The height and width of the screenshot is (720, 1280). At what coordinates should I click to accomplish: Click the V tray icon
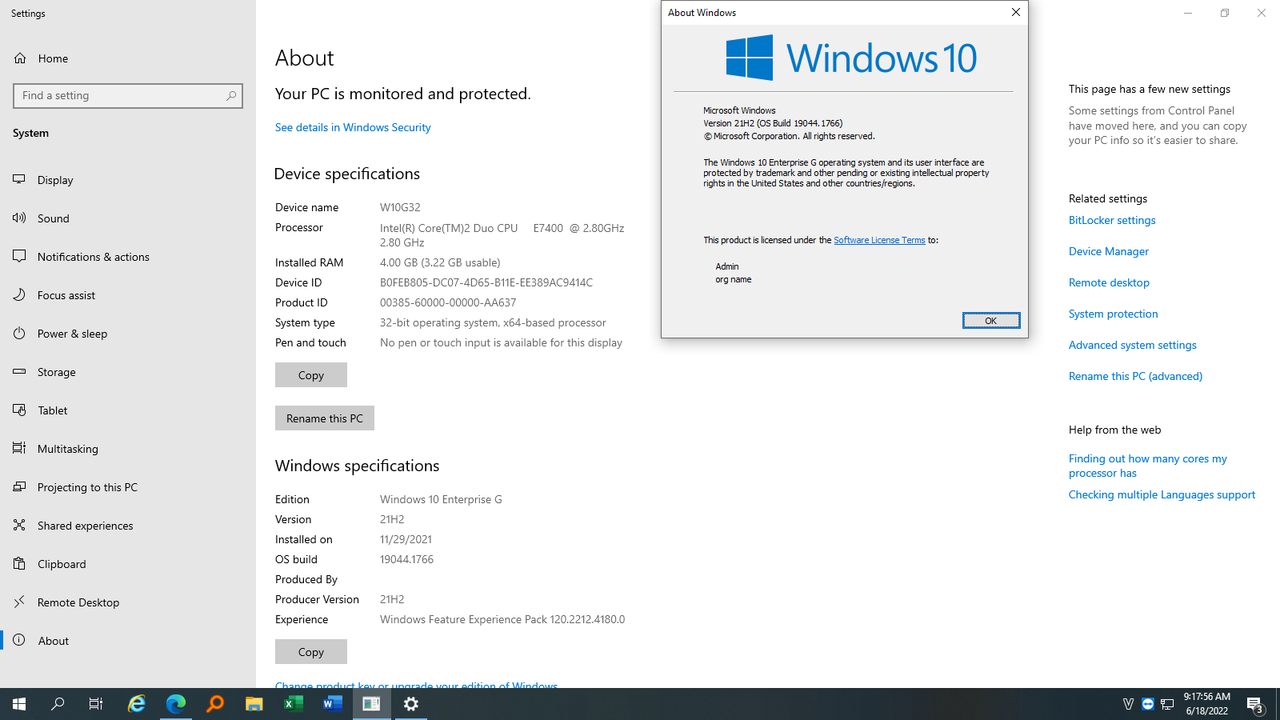(x=1128, y=704)
